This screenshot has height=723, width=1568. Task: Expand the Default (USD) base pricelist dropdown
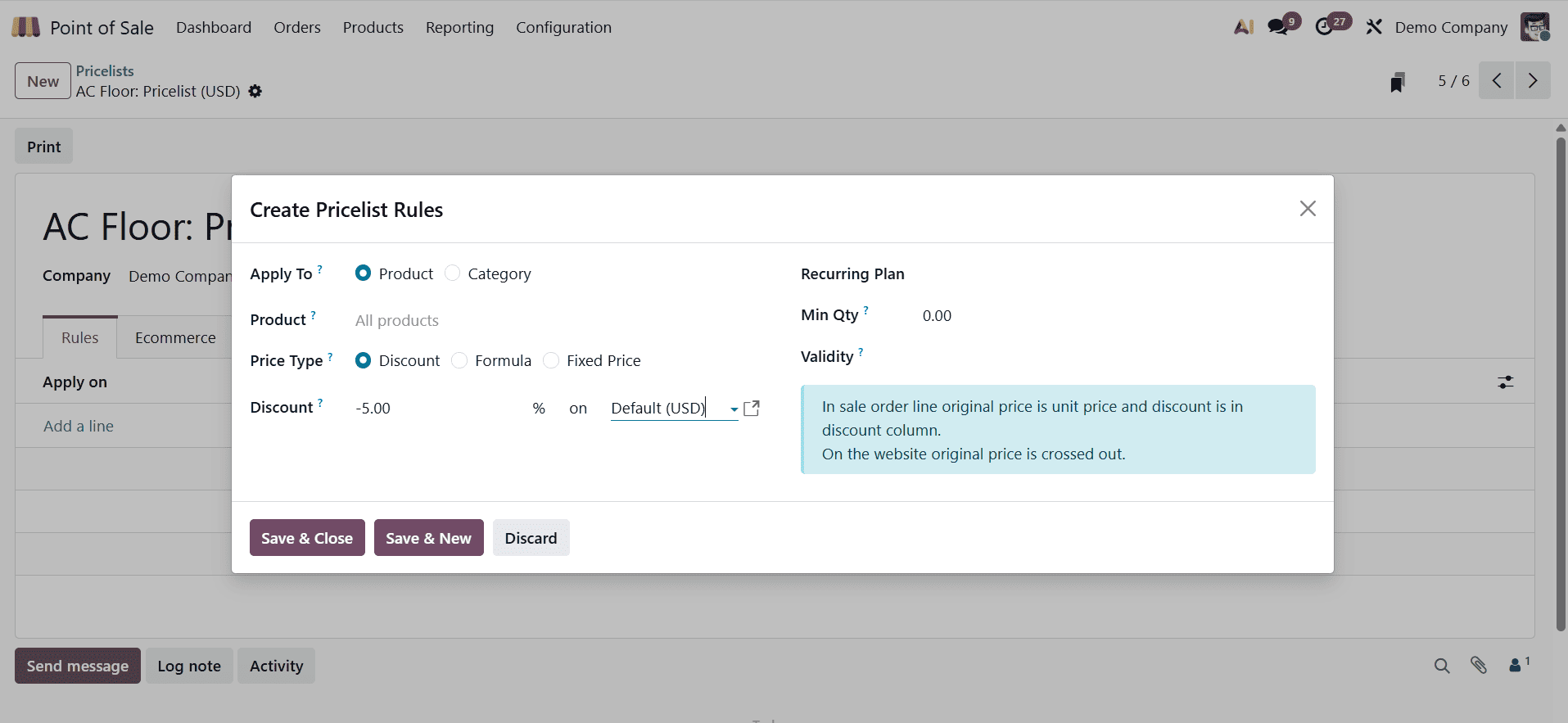[x=734, y=409]
